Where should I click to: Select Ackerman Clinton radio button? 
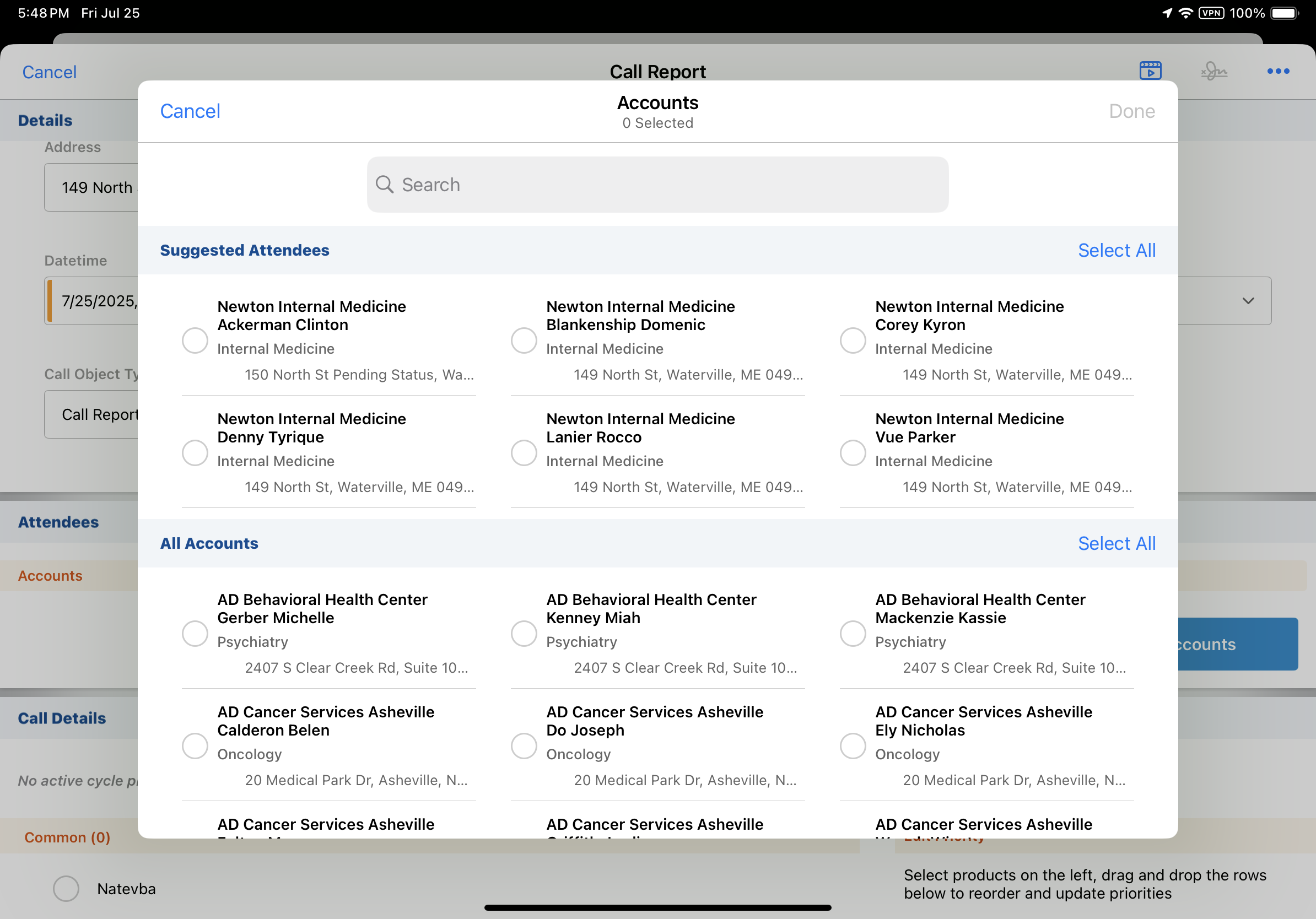[195, 340]
